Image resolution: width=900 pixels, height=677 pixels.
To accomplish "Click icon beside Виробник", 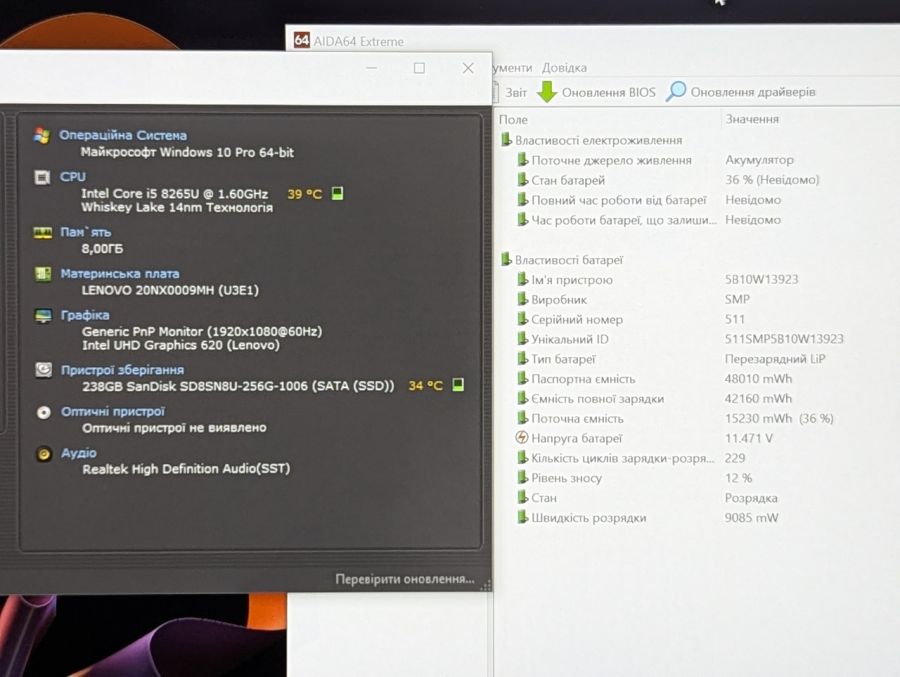I will click(522, 299).
